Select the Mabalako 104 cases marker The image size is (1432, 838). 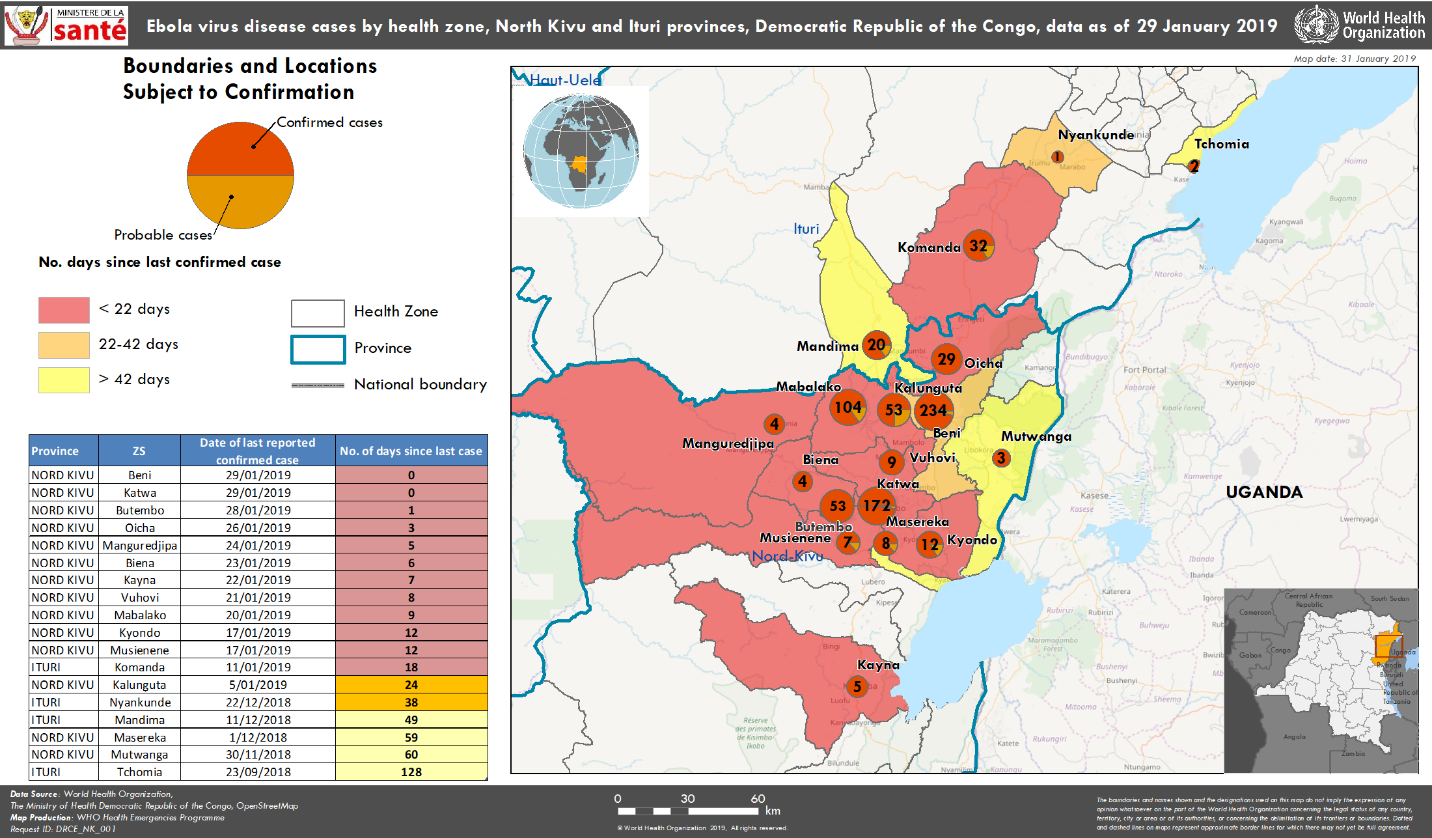coord(847,407)
